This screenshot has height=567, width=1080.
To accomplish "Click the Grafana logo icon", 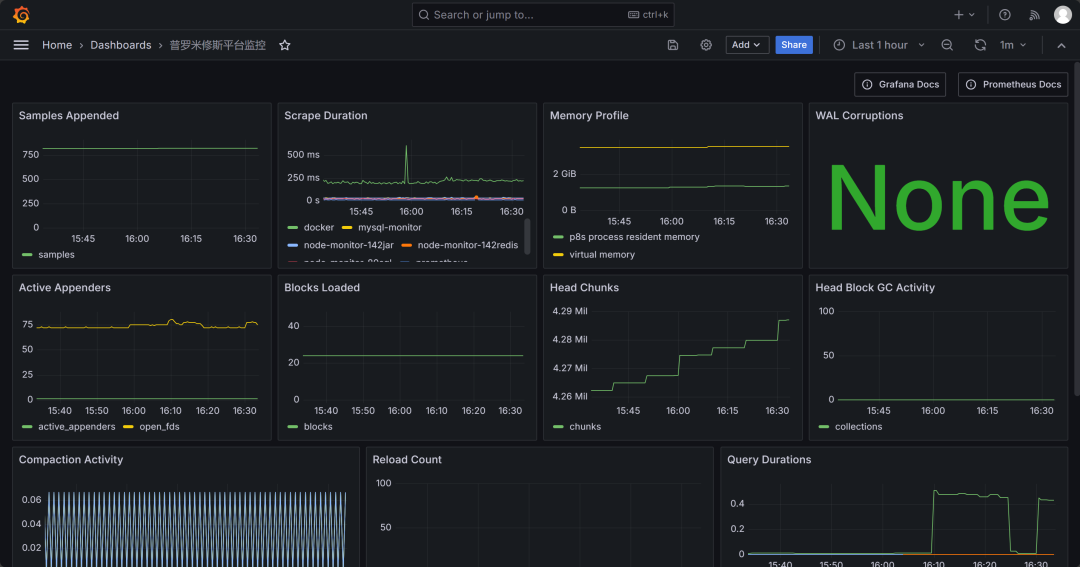I will point(21,14).
